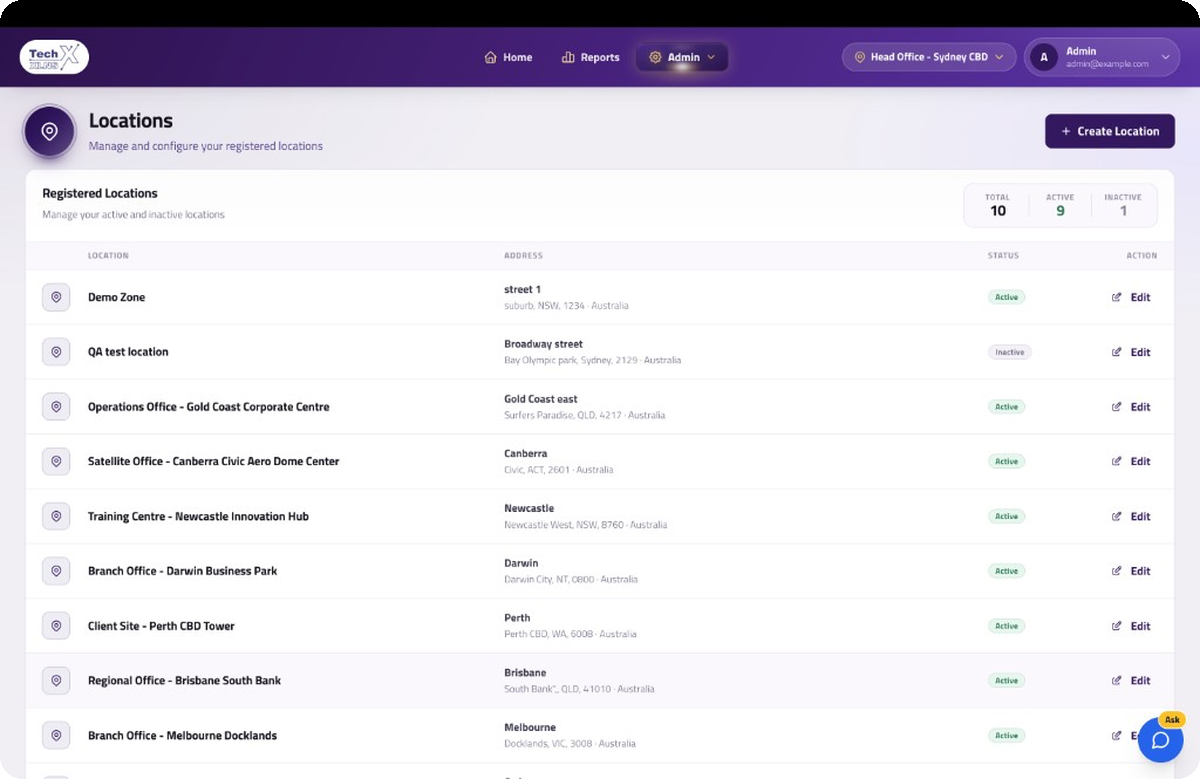This screenshot has width=1200, height=779.
Task: Select the Demo Zone location name
Action: 117,297
